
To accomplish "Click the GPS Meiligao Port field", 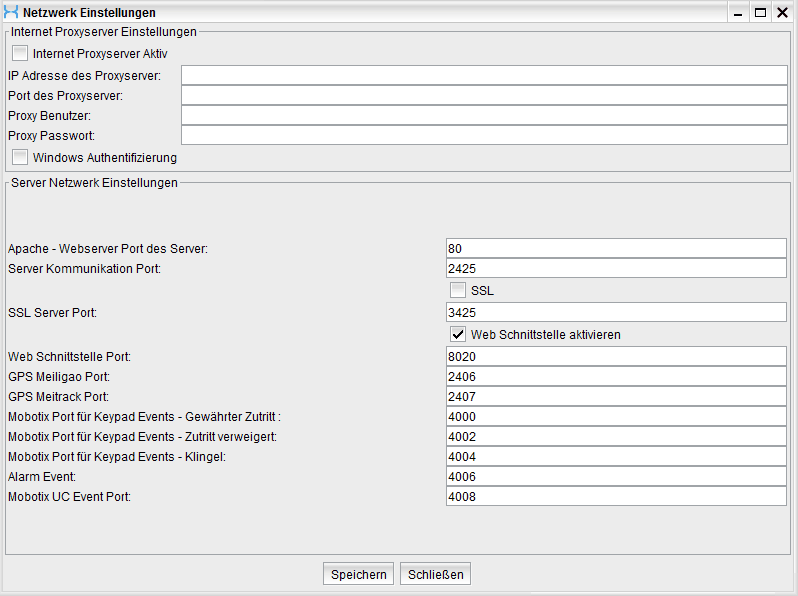I will point(616,377).
